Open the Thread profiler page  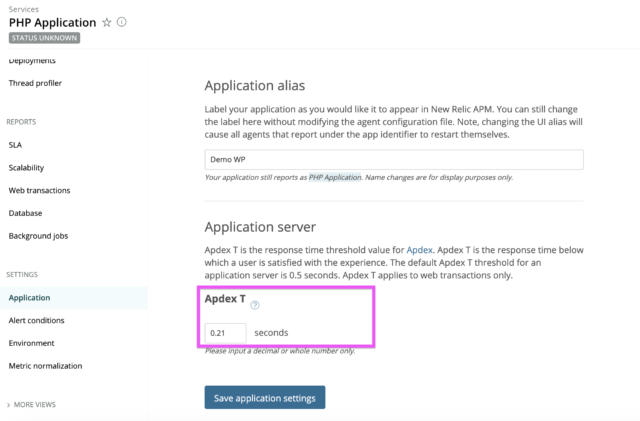(x=36, y=83)
